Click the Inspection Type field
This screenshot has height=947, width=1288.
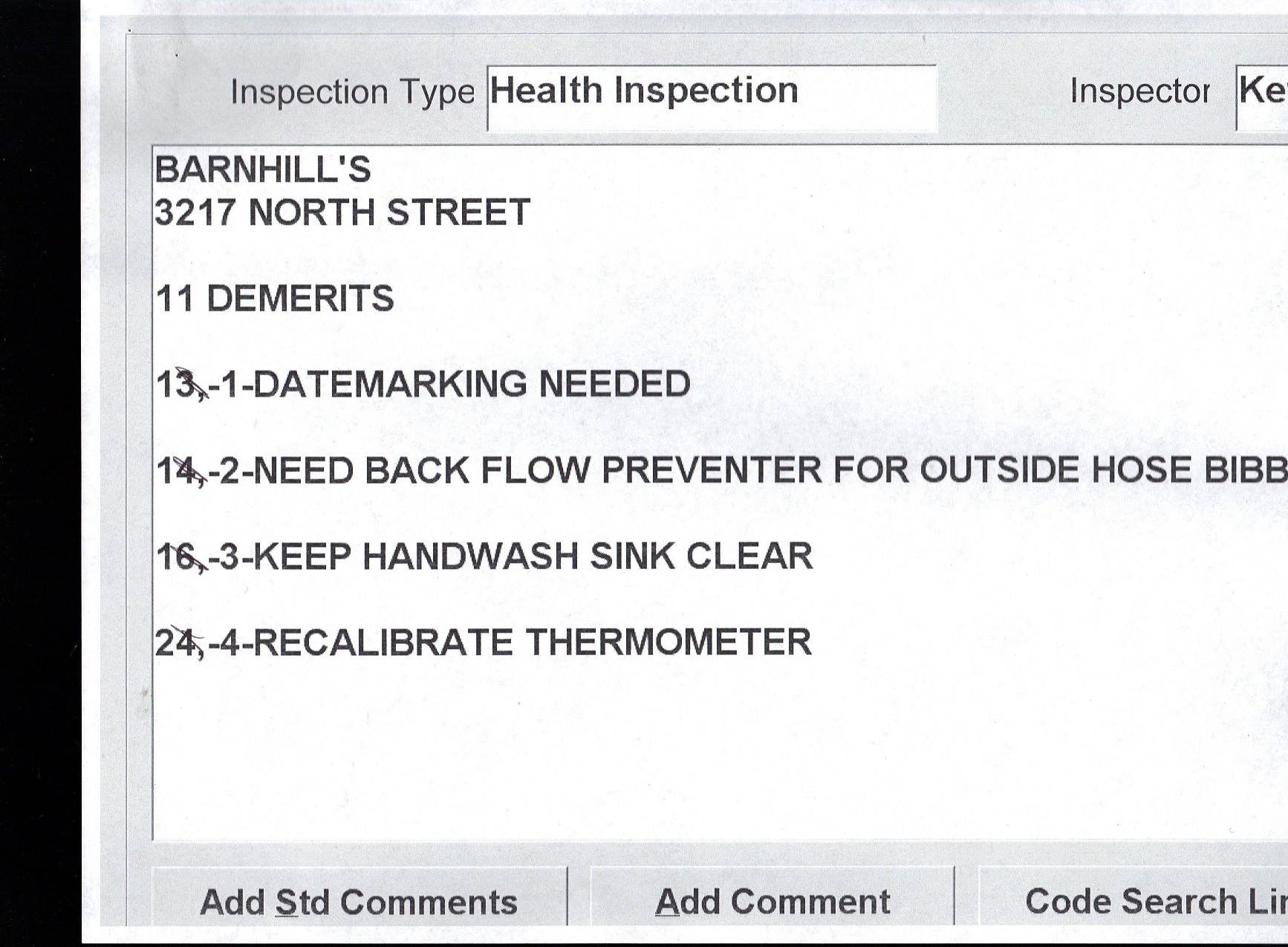(711, 97)
